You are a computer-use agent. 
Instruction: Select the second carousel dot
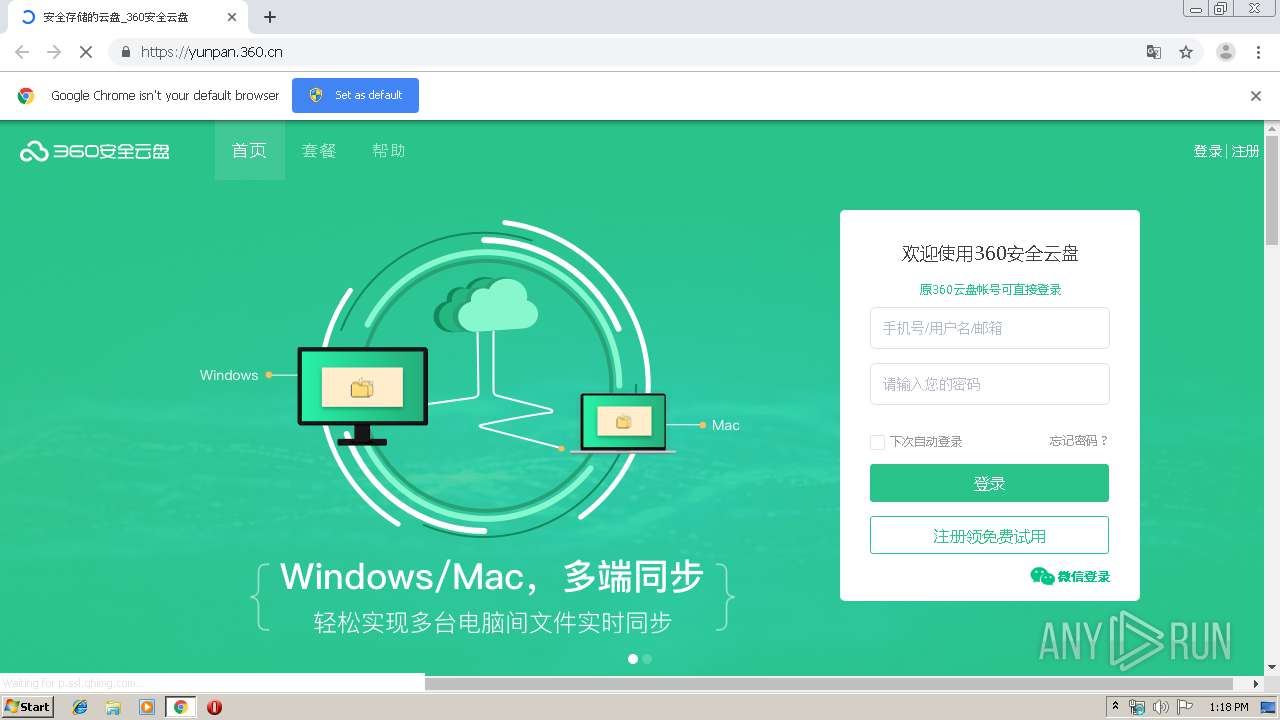tap(647, 659)
